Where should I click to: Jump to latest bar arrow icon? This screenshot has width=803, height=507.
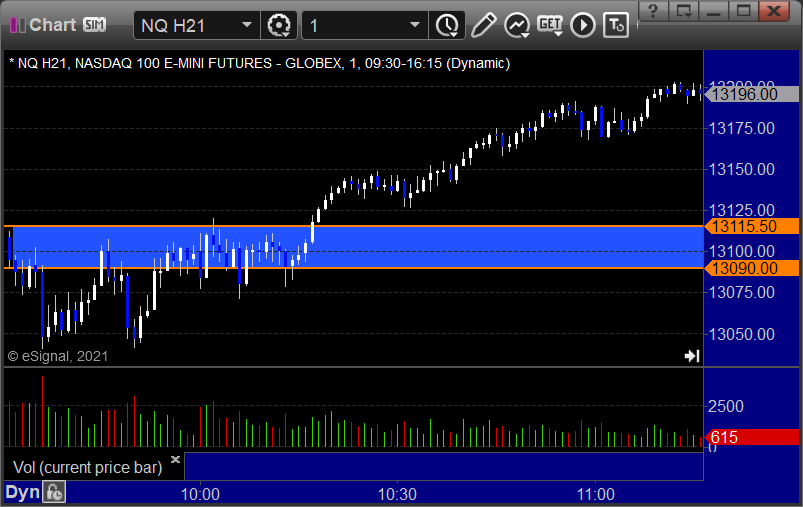point(692,356)
